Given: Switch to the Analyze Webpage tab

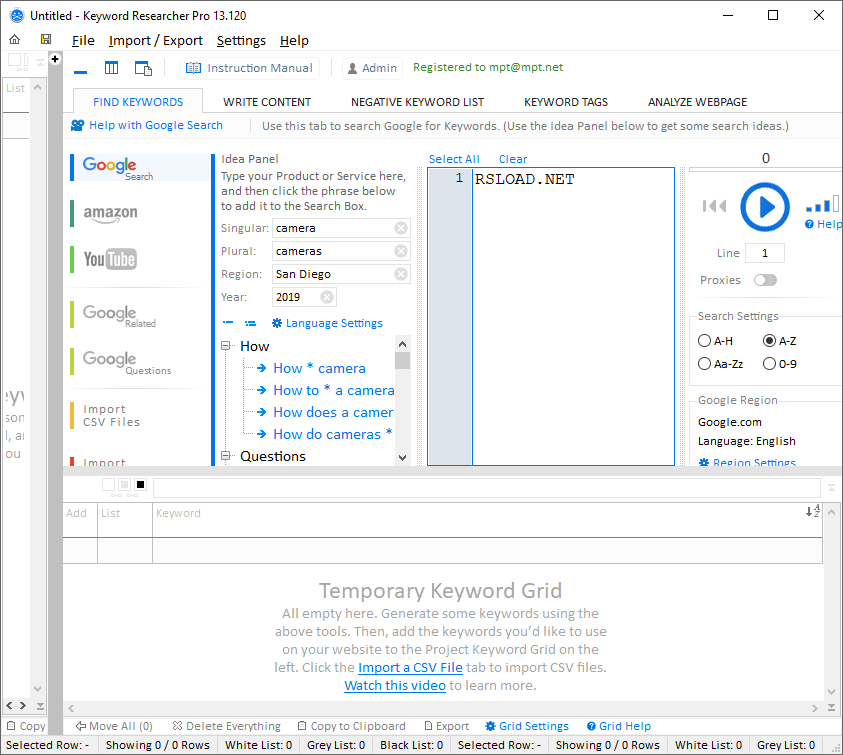Looking at the screenshot, I should [x=697, y=102].
